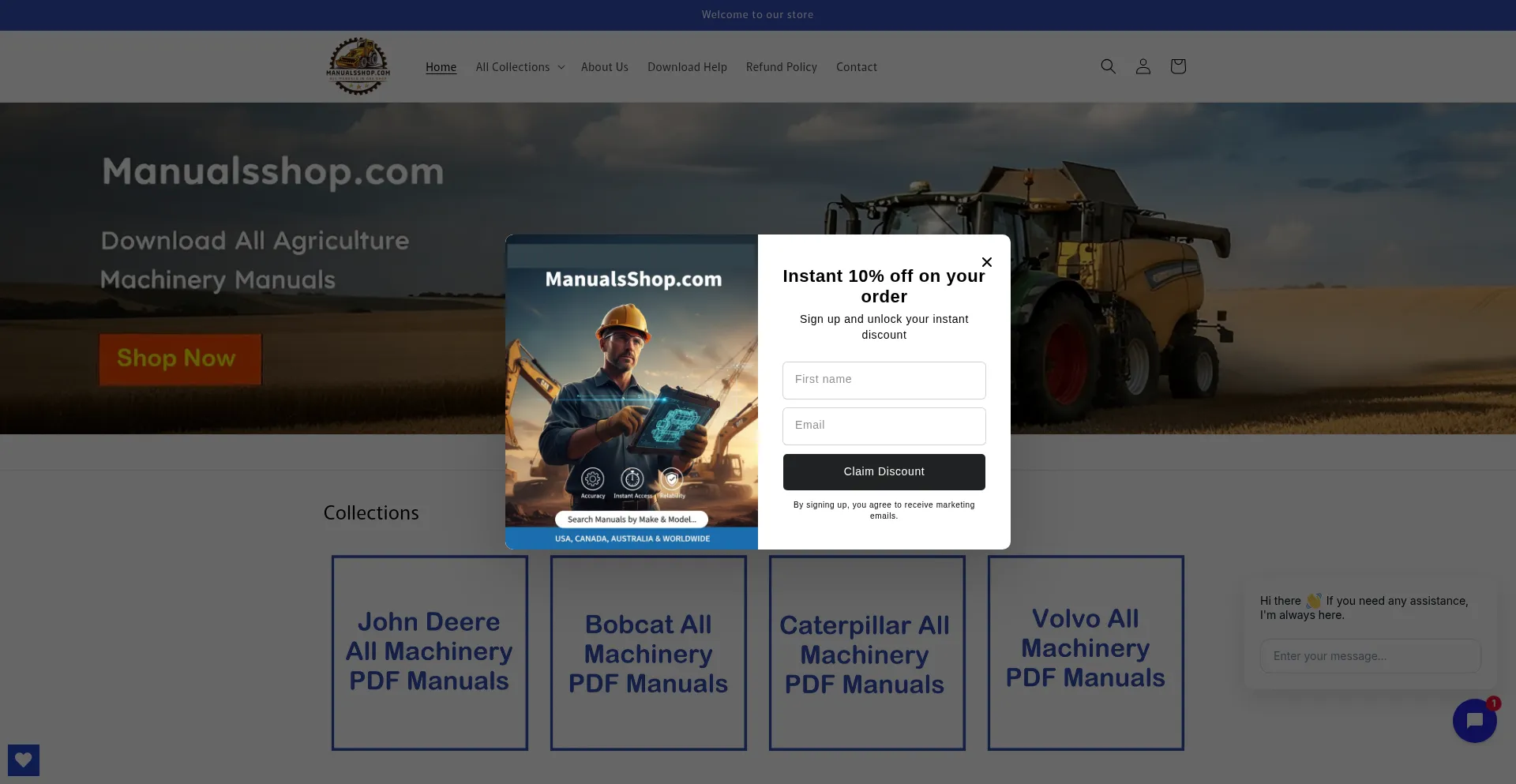Open the Contact page link
Viewport: 1516px width, 784px height.
tap(856, 67)
